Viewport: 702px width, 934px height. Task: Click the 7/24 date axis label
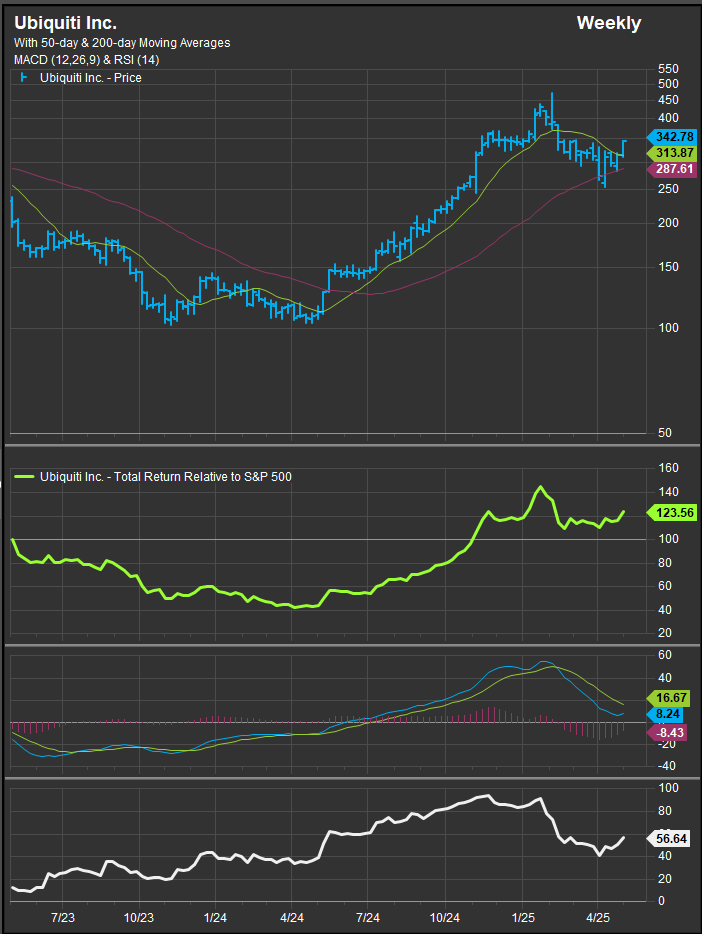[x=368, y=918]
